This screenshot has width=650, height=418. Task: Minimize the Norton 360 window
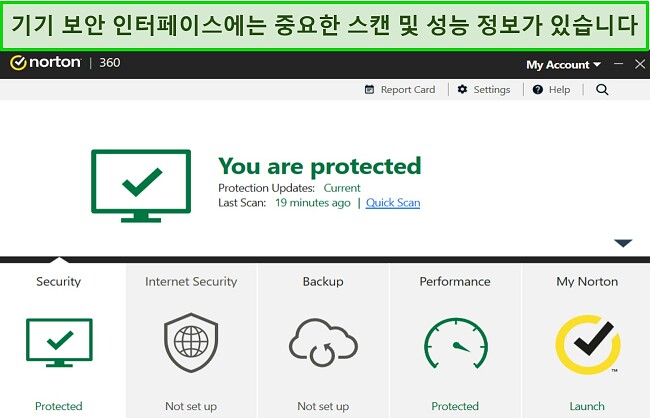tap(618, 64)
